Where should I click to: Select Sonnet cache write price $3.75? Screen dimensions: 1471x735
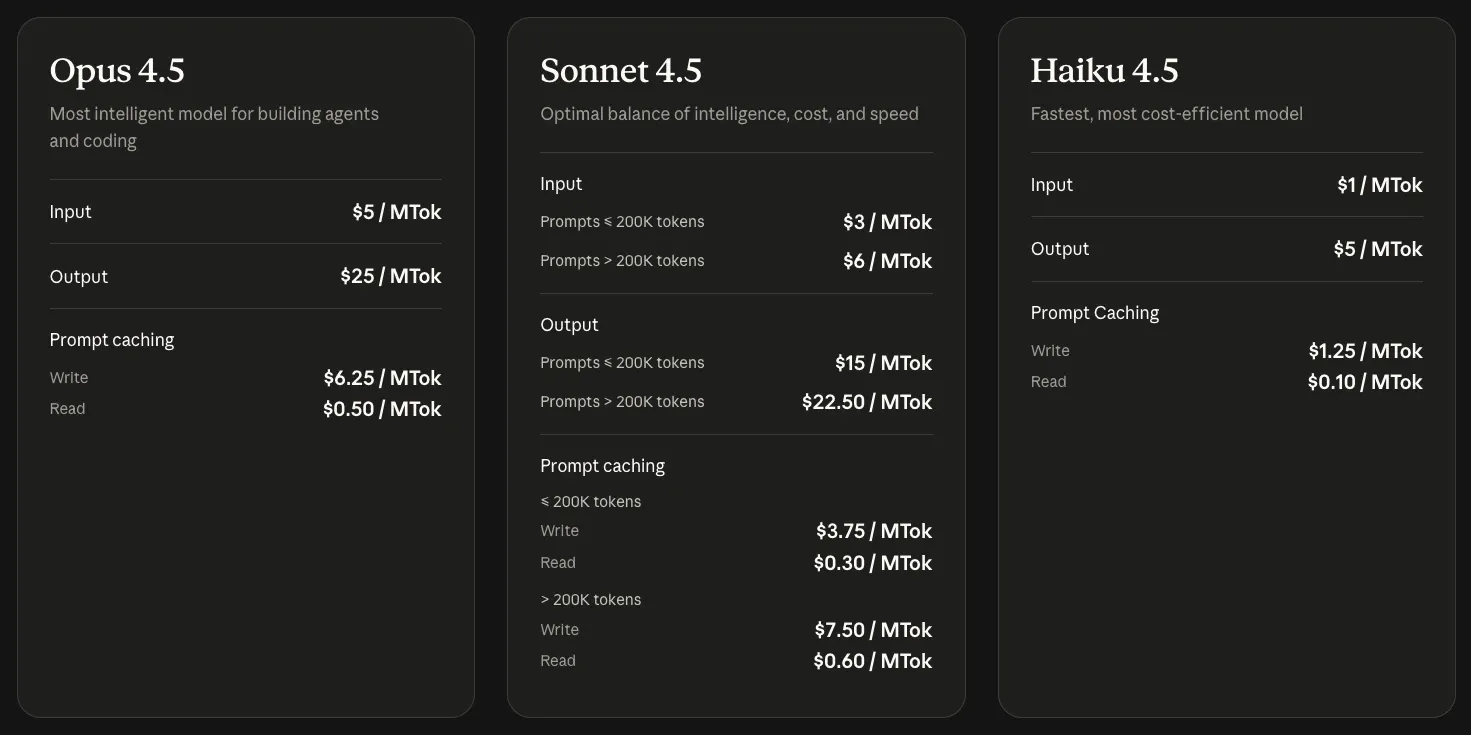pyautogui.click(x=874, y=531)
